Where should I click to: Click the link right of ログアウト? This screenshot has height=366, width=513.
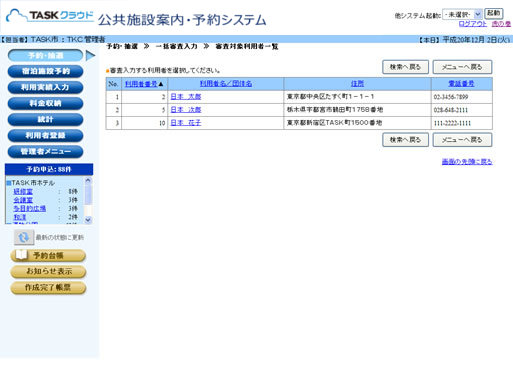pyautogui.click(x=501, y=24)
